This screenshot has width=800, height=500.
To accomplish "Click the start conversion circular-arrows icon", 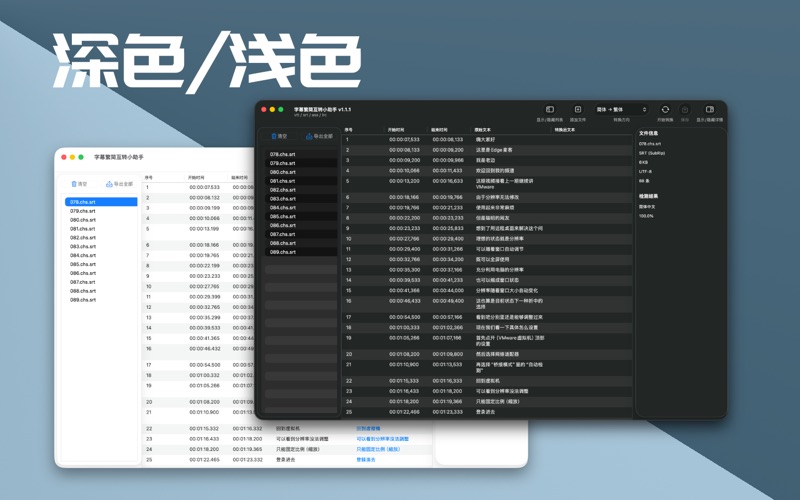I will click(665, 110).
